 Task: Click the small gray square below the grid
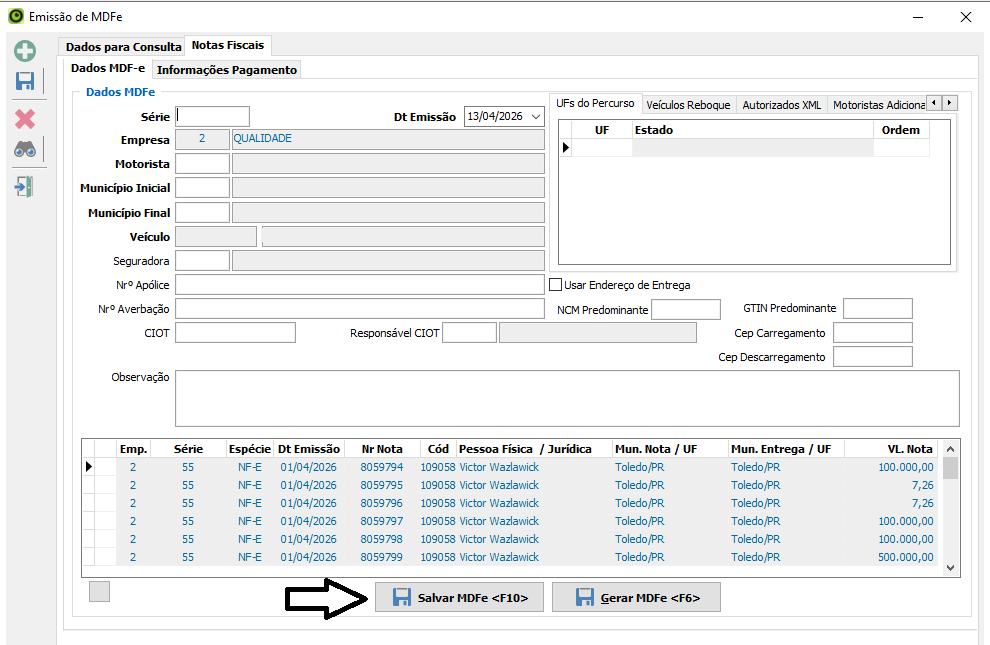(x=99, y=591)
